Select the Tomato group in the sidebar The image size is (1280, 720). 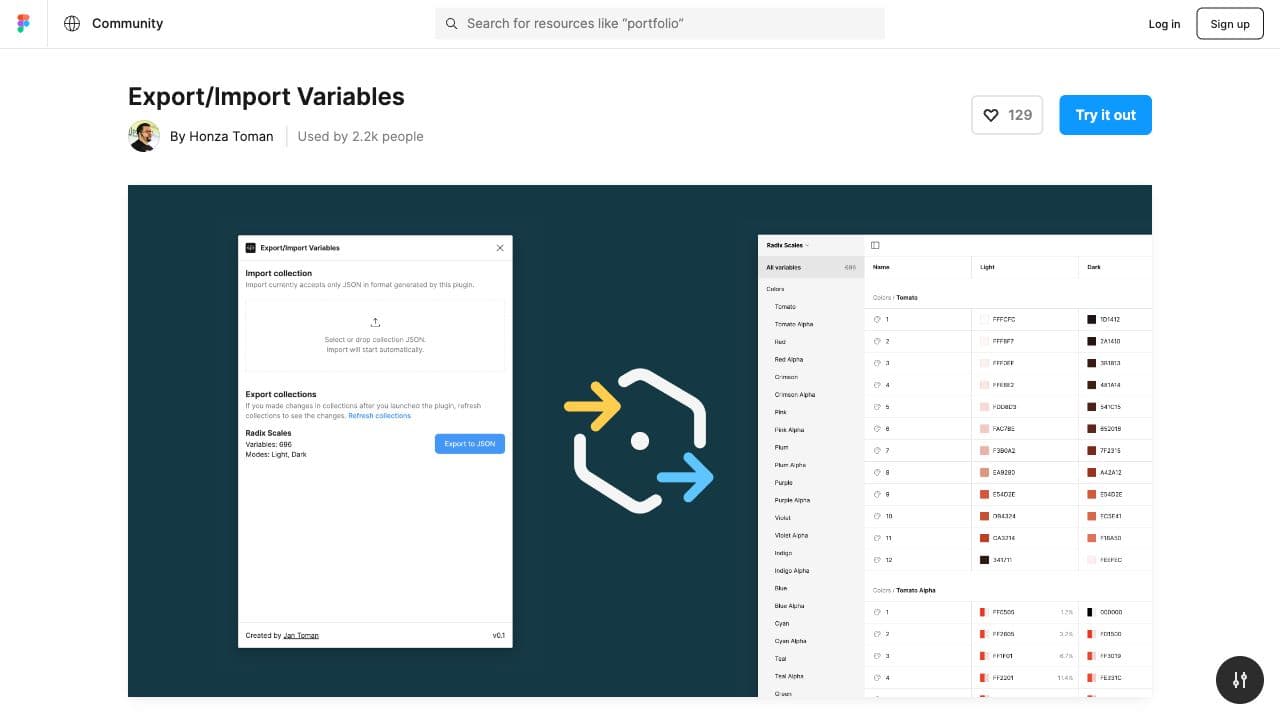point(786,307)
